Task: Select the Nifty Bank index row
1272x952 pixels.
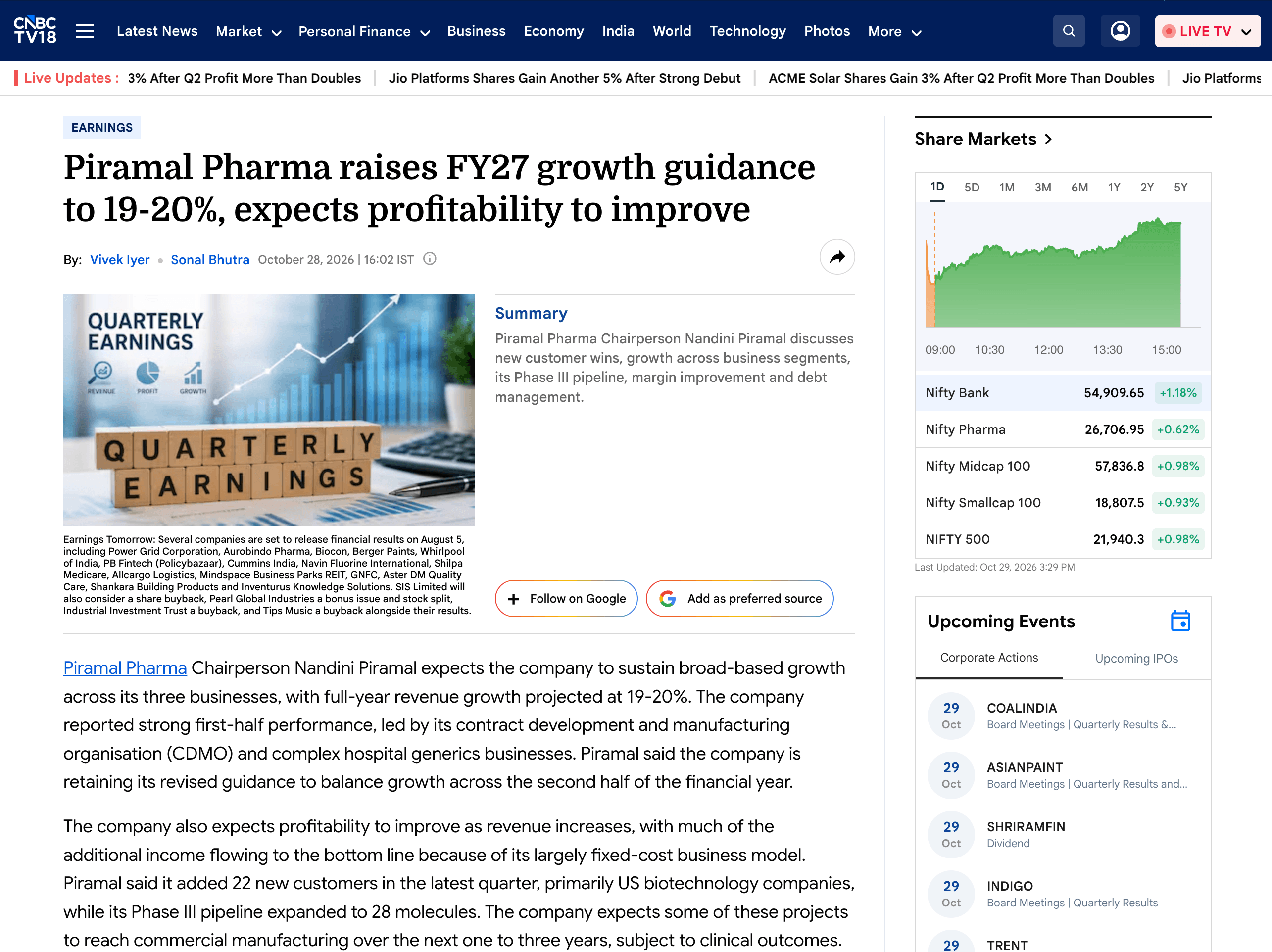Action: pyautogui.click(x=1062, y=393)
